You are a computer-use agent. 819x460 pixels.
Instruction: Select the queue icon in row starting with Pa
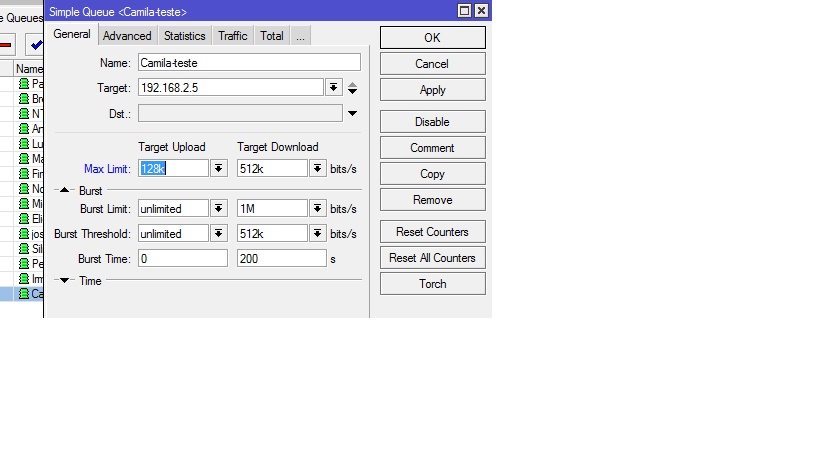[24, 84]
